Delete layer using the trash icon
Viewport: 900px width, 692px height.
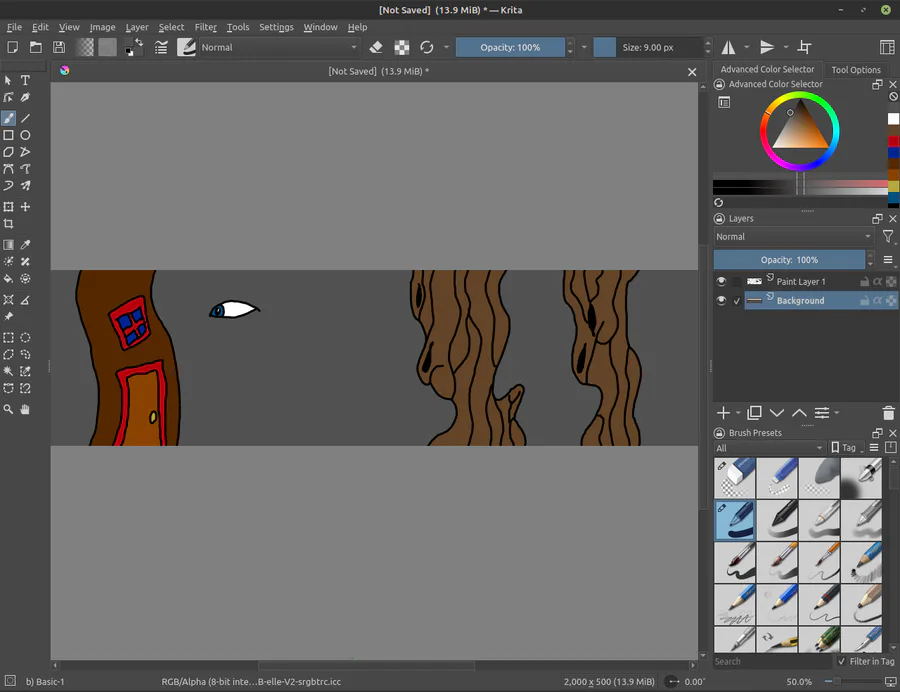(888, 413)
